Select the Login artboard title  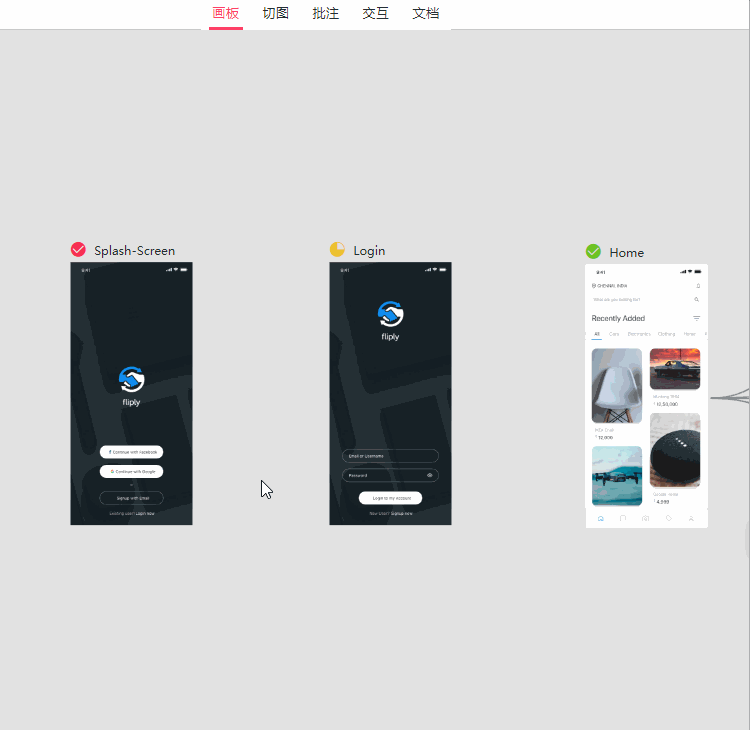tap(369, 251)
